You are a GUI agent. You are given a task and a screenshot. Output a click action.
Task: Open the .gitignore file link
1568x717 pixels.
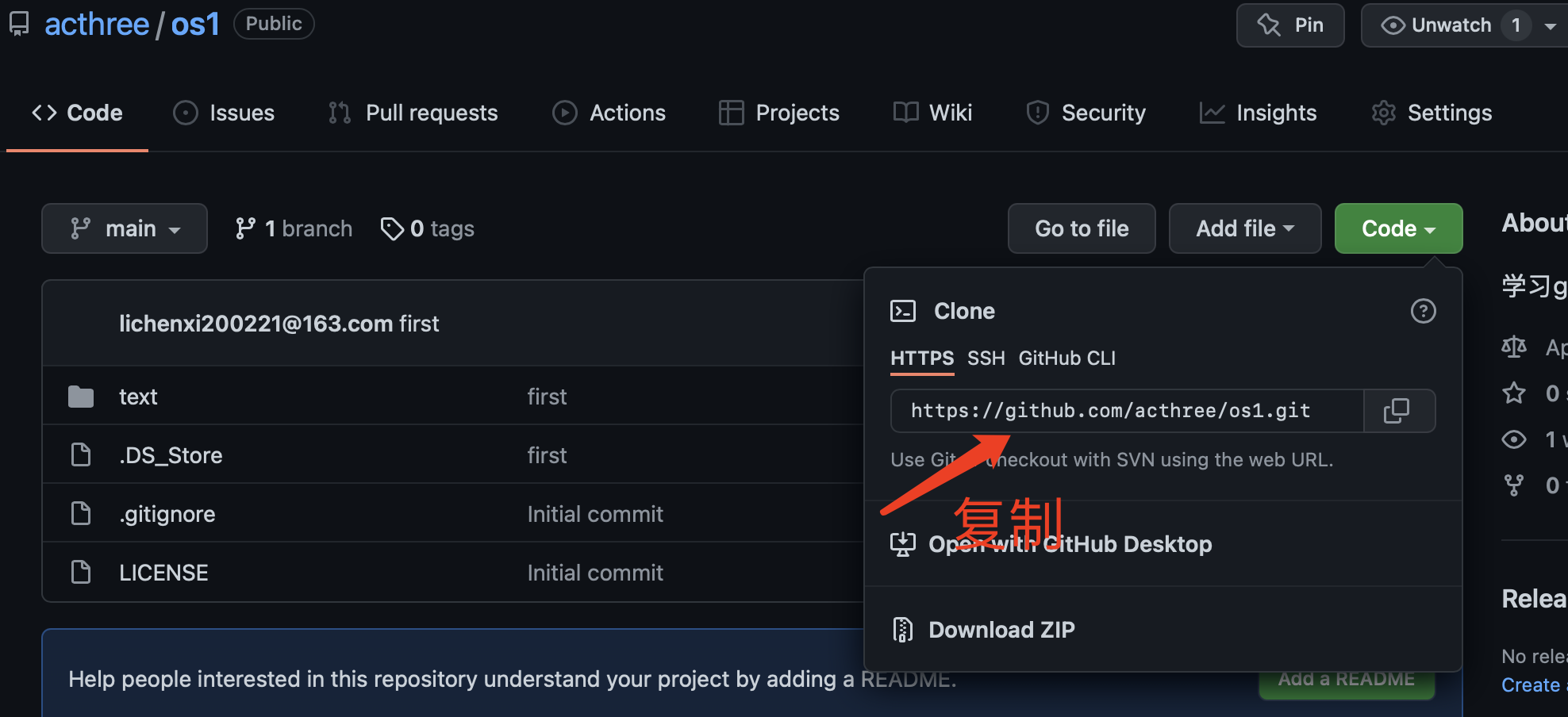click(167, 514)
